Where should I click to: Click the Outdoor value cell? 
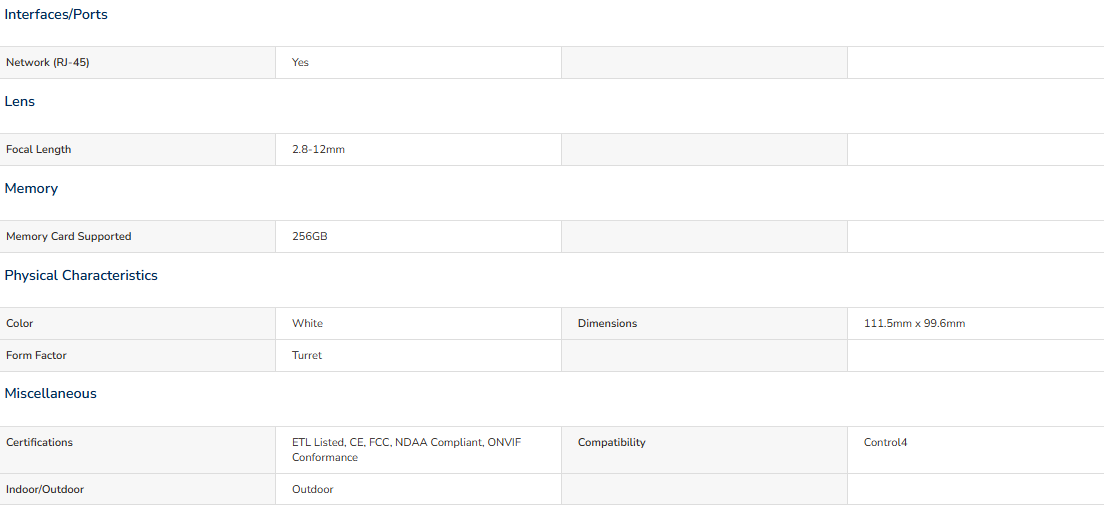coord(418,489)
